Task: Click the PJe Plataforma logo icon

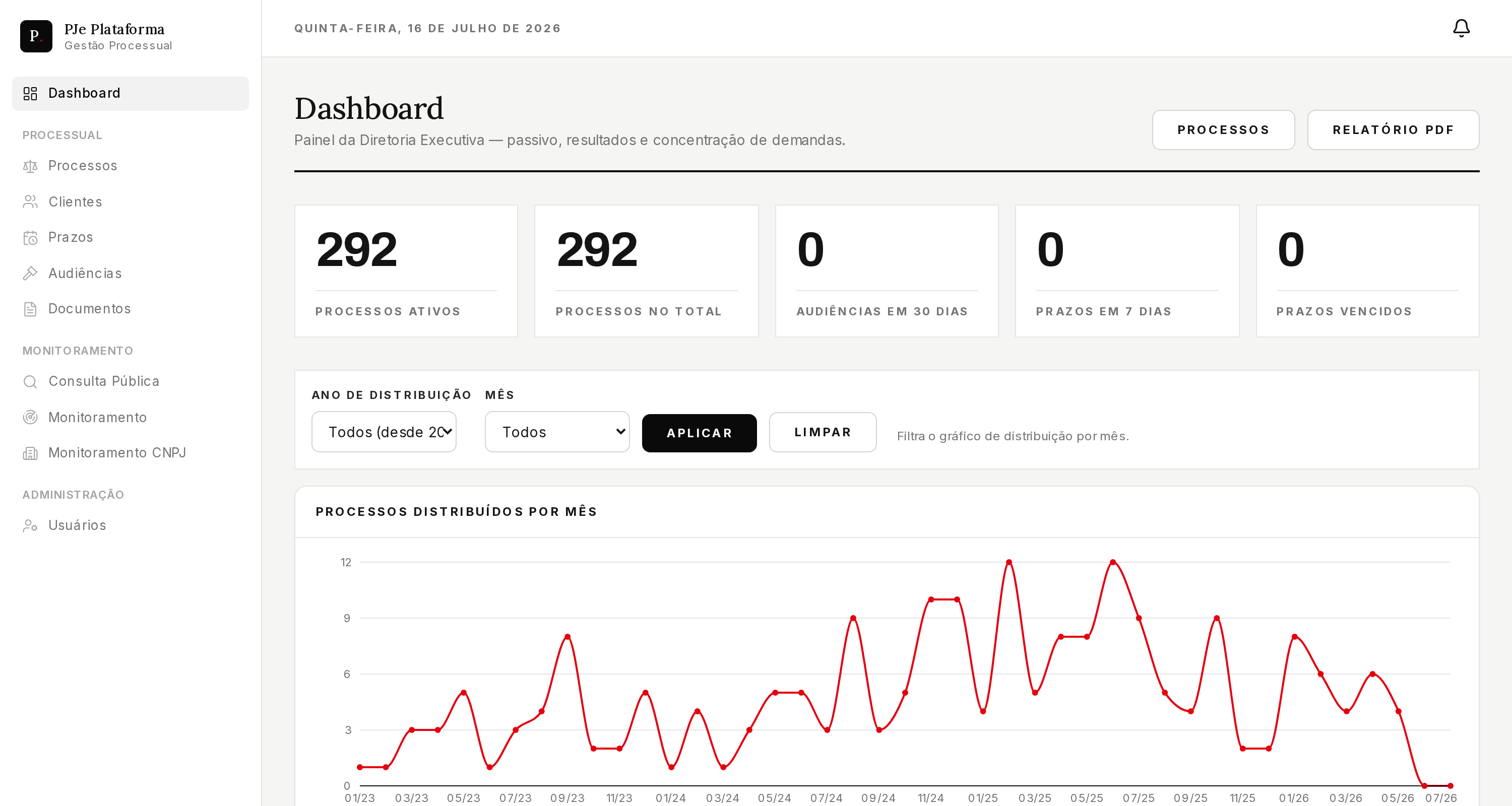Action: 36,36
